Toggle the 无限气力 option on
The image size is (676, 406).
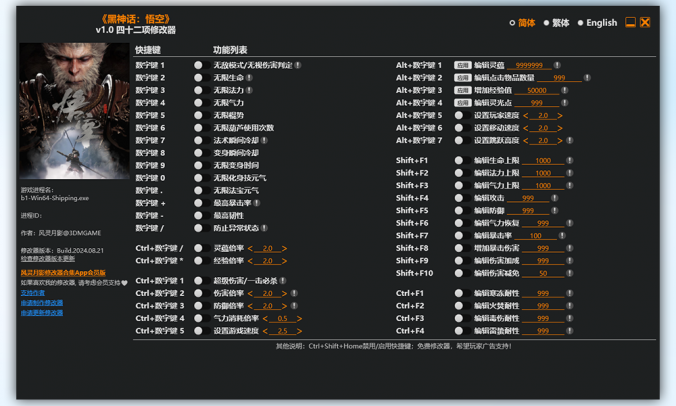(198, 103)
